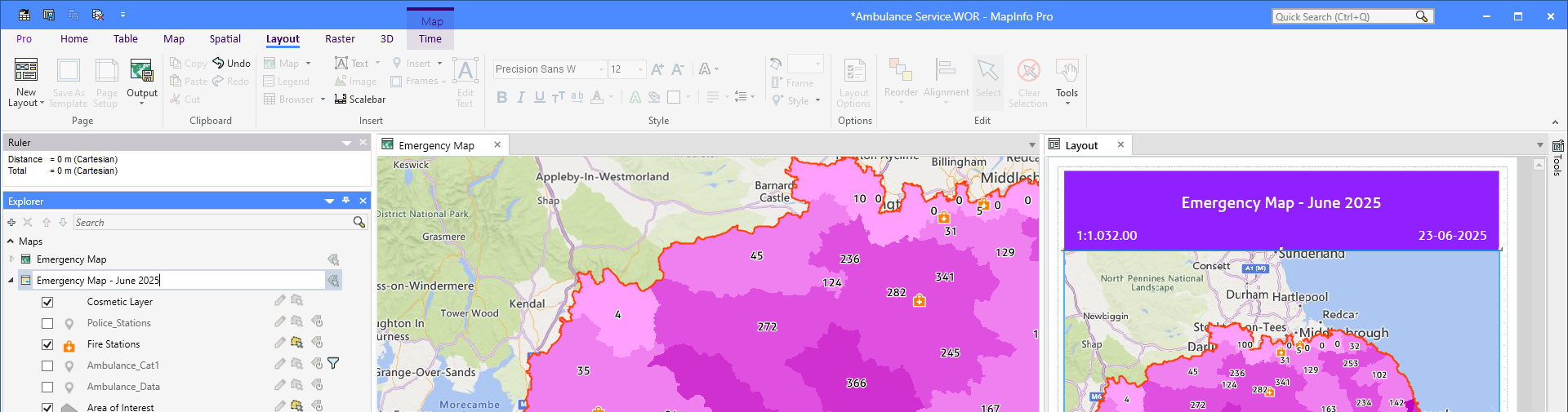Click the label tag icon for Emergency Map

[333, 259]
